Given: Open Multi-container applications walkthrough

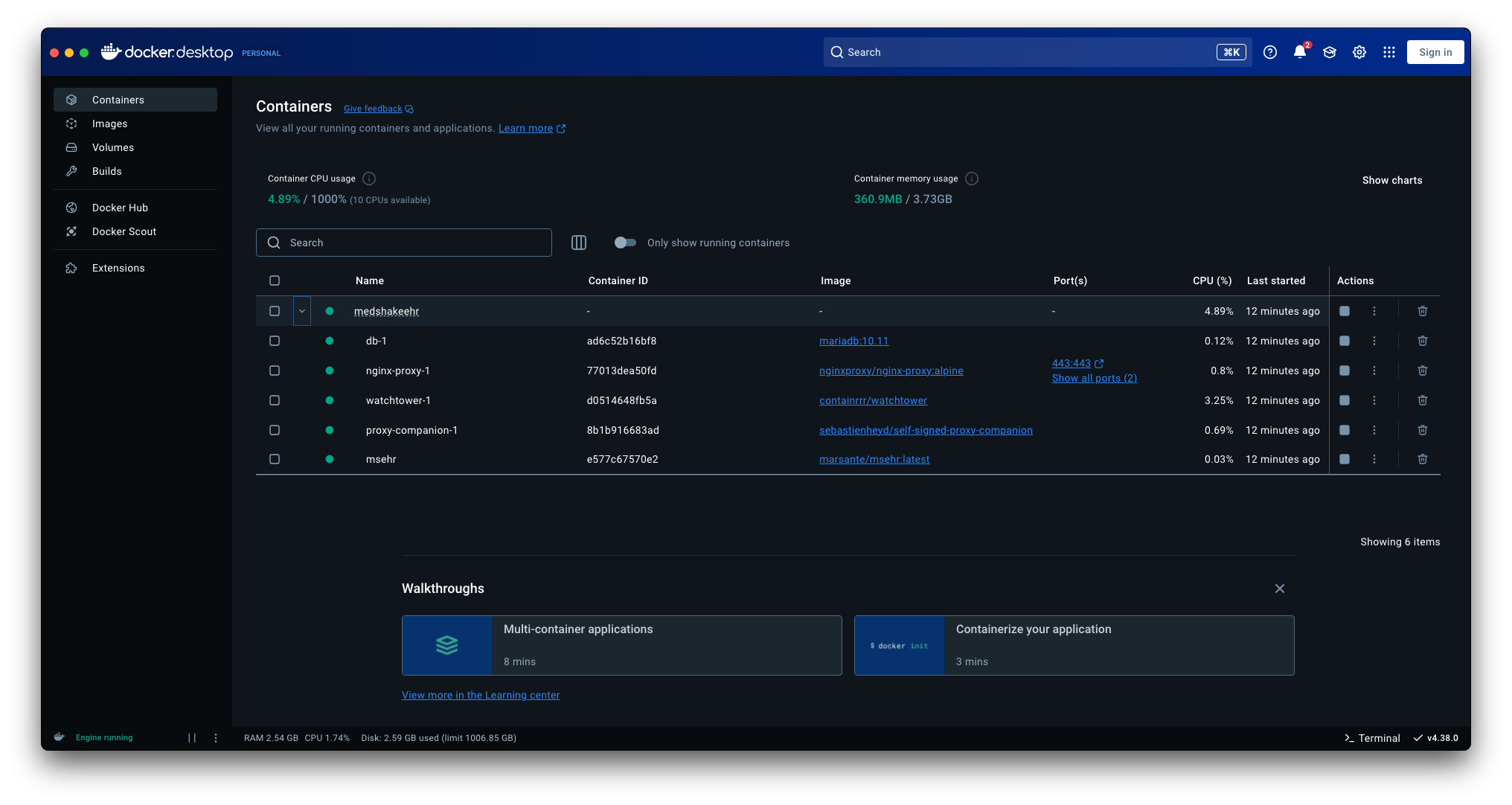Looking at the screenshot, I should [622, 645].
